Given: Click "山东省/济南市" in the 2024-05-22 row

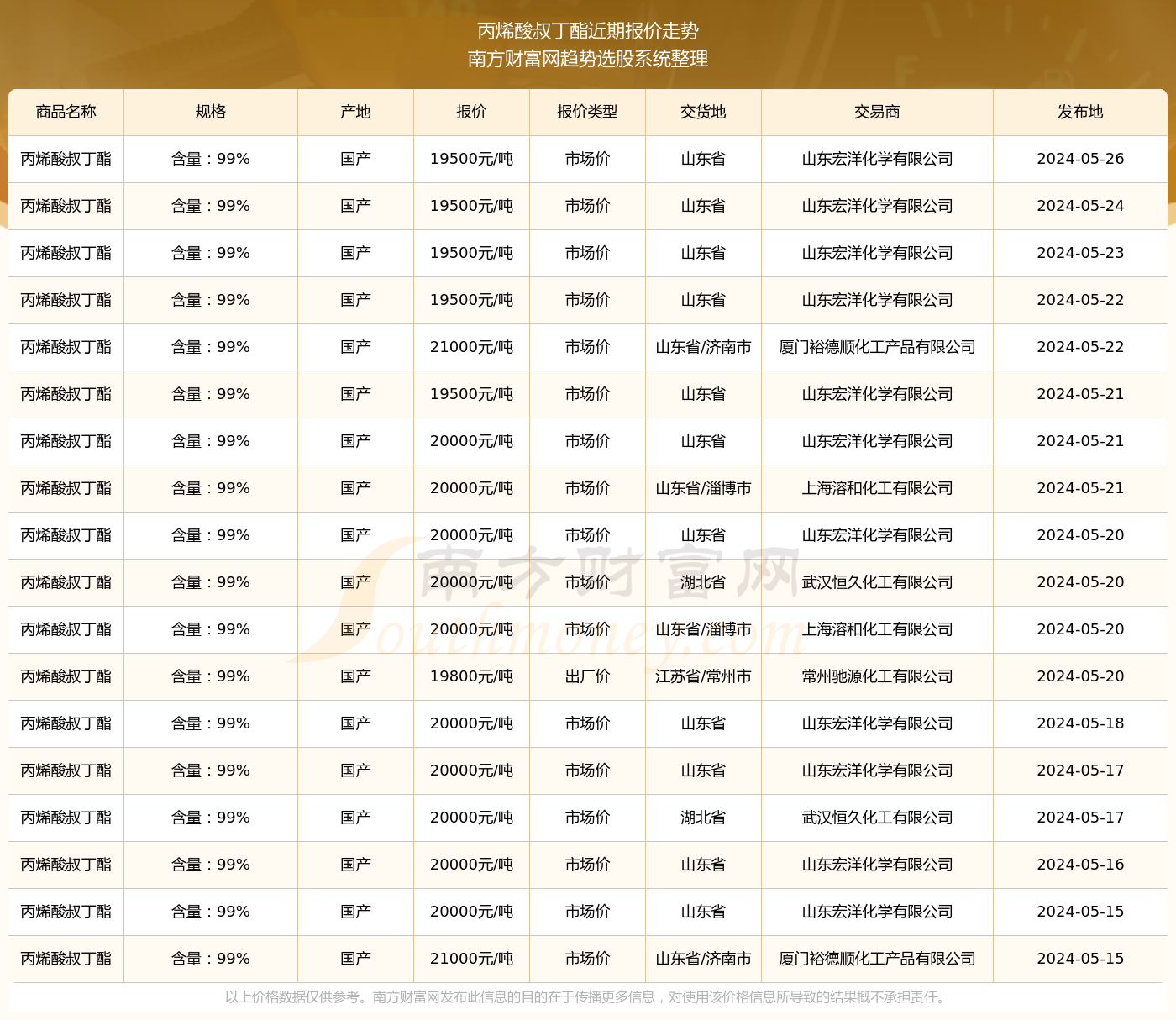Looking at the screenshot, I should coord(703,347).
